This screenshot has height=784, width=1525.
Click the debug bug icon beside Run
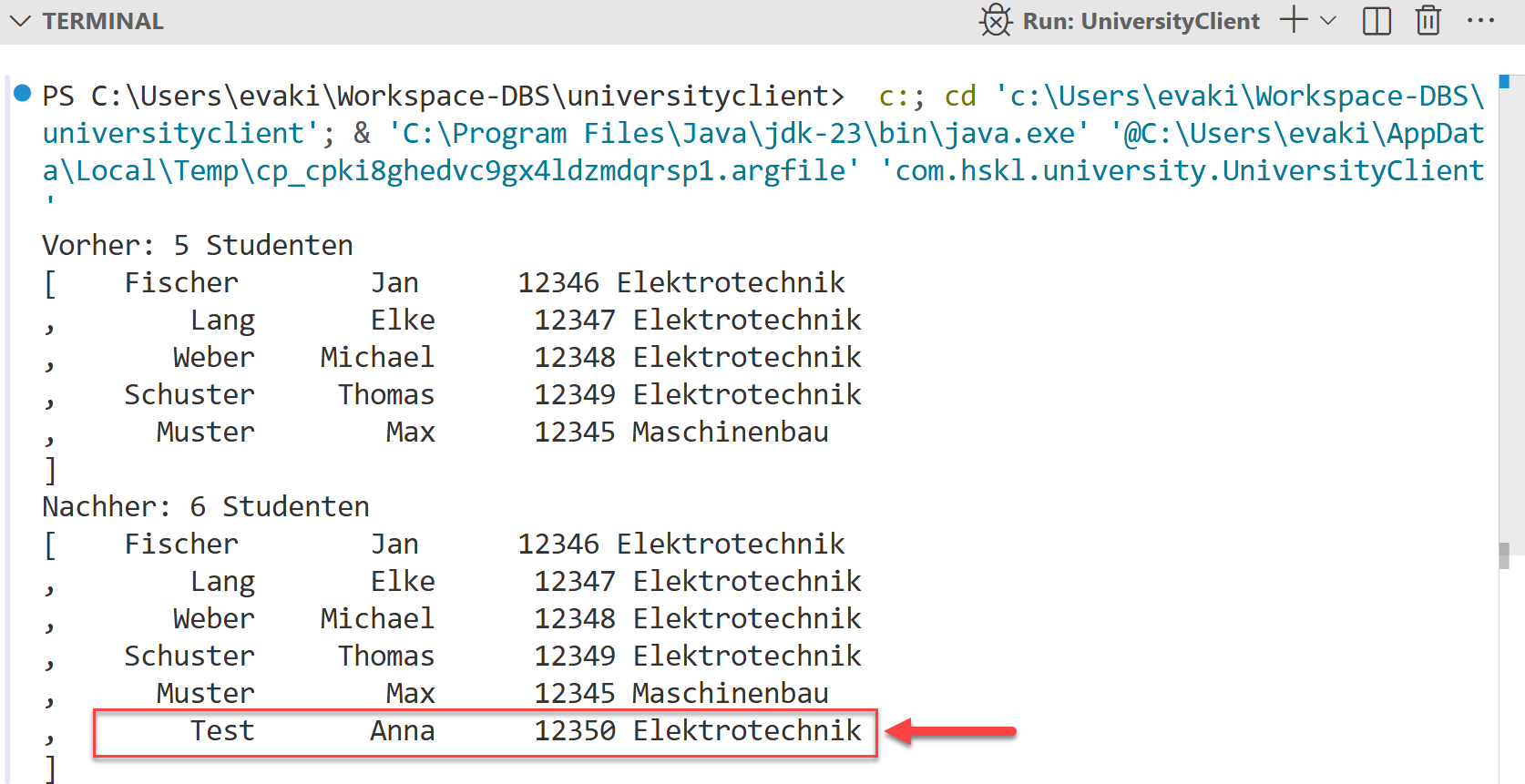pos(995,21)
